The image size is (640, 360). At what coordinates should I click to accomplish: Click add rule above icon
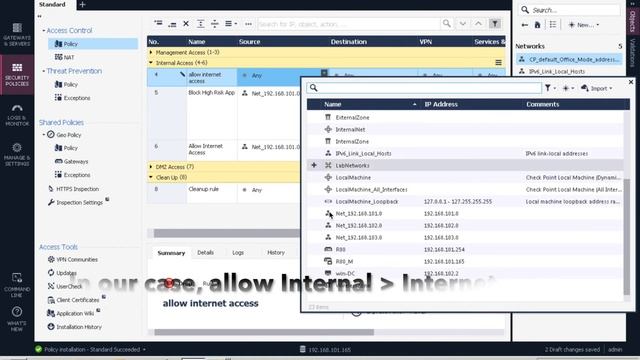(158, 24)
